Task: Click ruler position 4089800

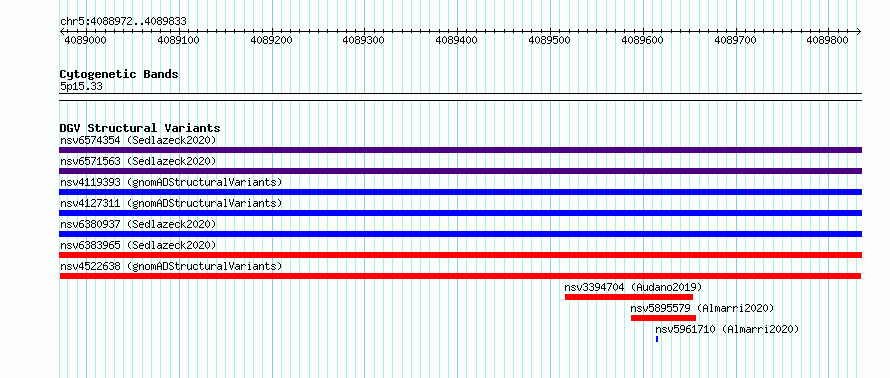Action: [x=828, y=40]
